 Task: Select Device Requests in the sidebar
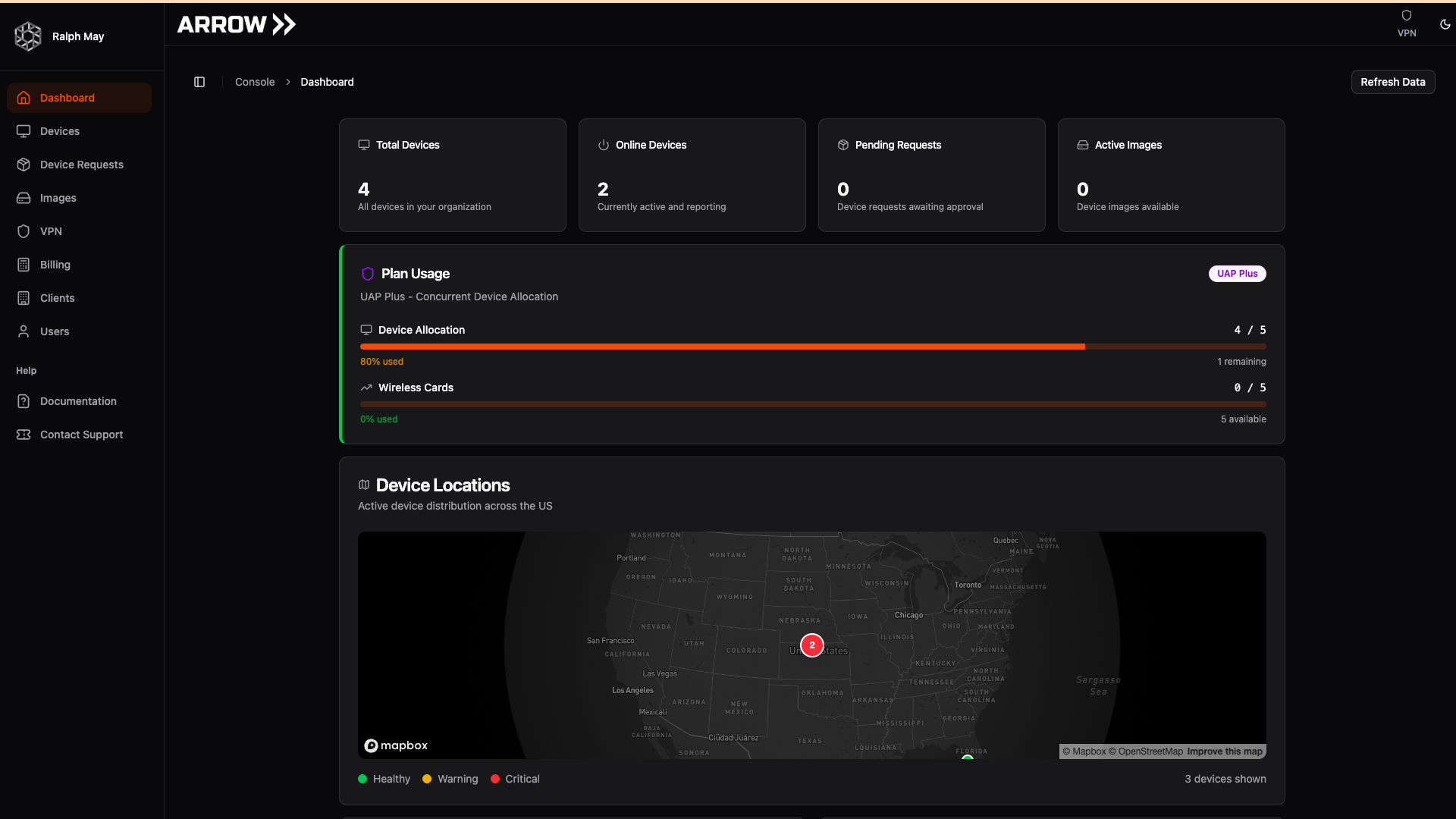[x=81, y=164]
